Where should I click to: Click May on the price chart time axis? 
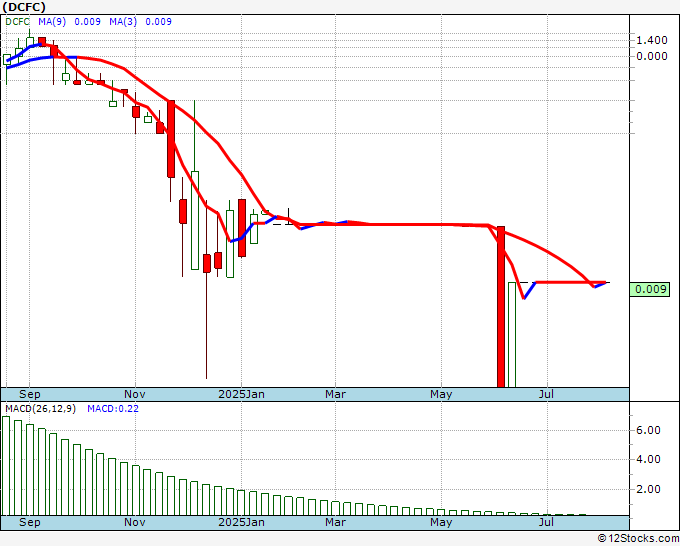click(441, 394)
